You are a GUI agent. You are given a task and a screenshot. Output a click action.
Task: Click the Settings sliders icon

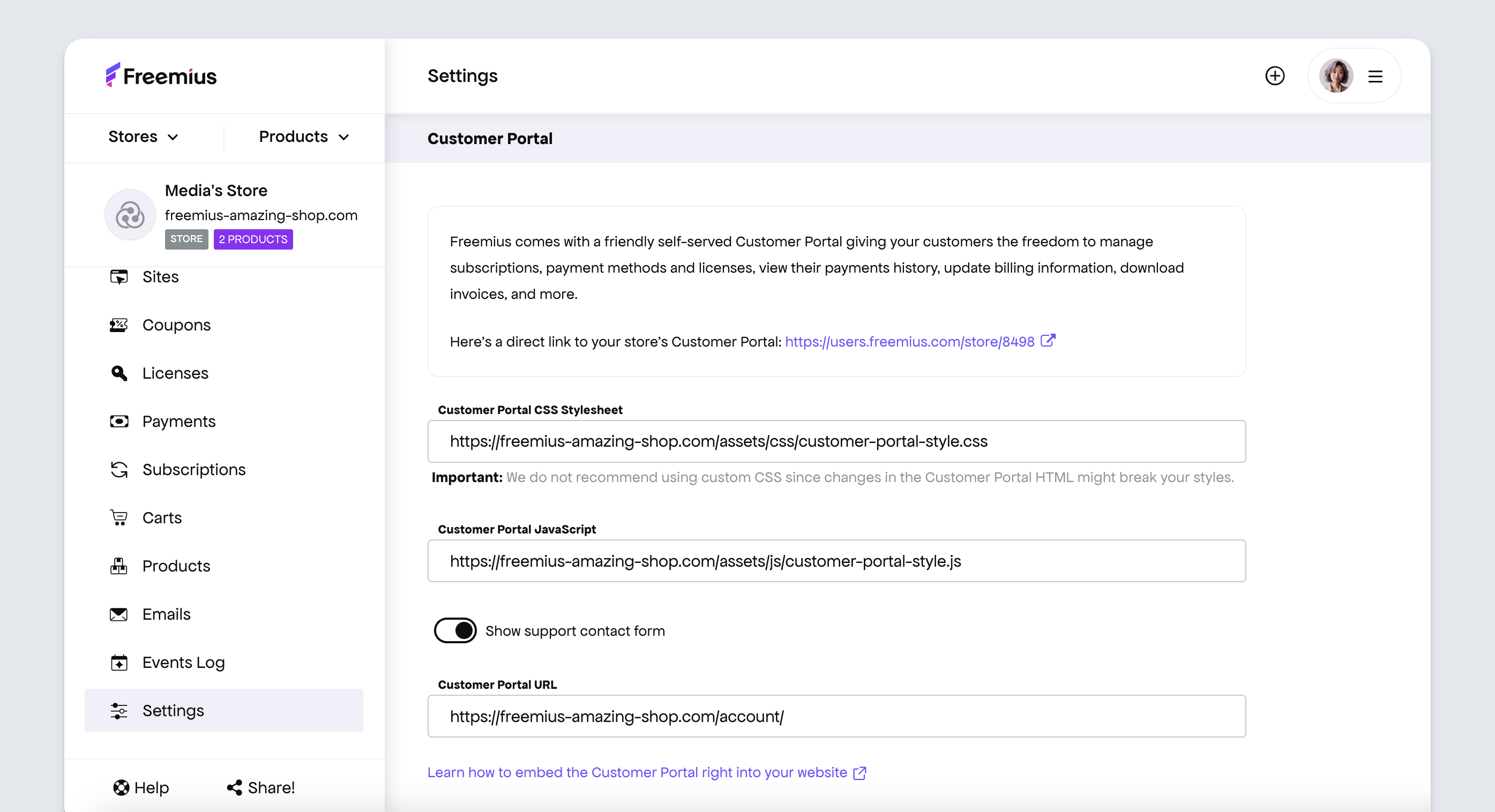119,710
